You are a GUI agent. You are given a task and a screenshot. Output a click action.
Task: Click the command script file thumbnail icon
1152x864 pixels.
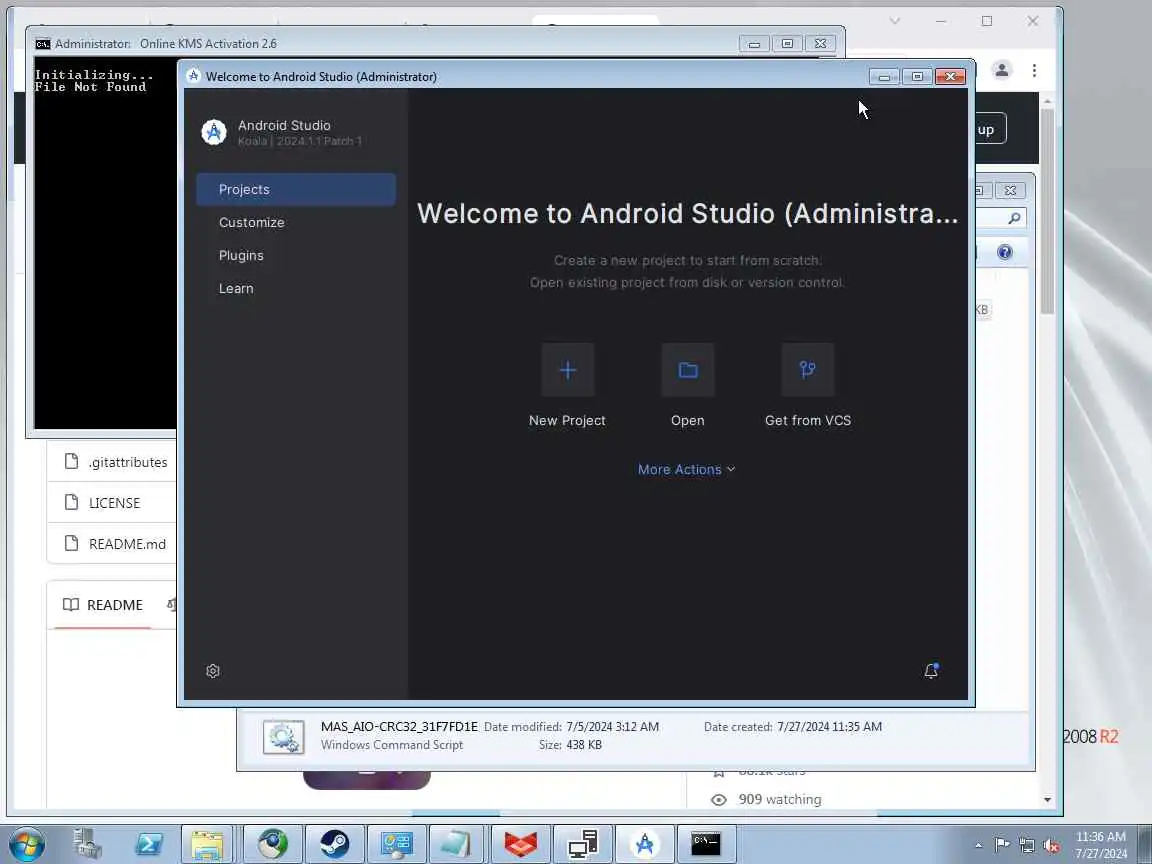284,736
